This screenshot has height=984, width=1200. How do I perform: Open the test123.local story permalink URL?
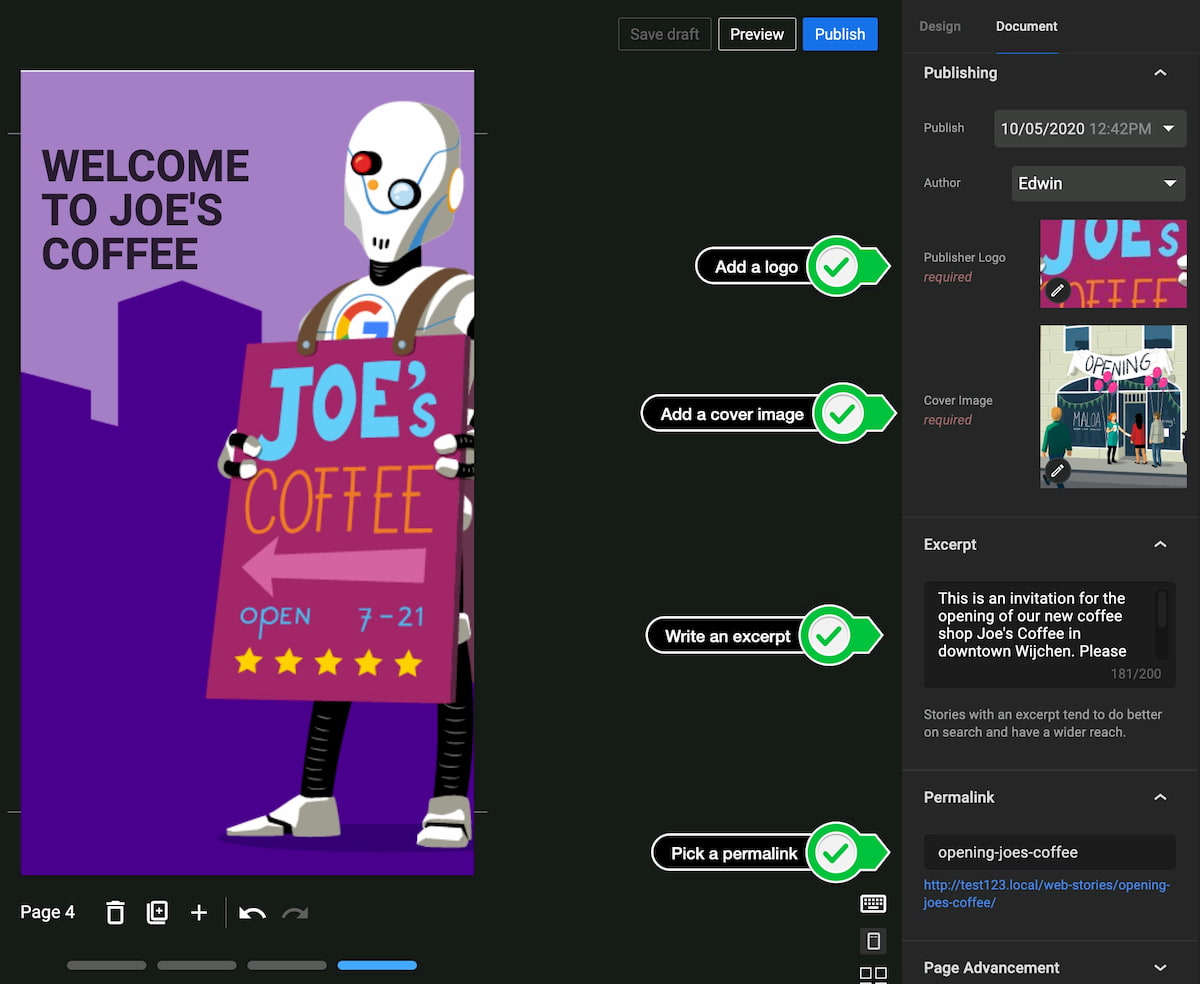click(x=1045, y=894)
